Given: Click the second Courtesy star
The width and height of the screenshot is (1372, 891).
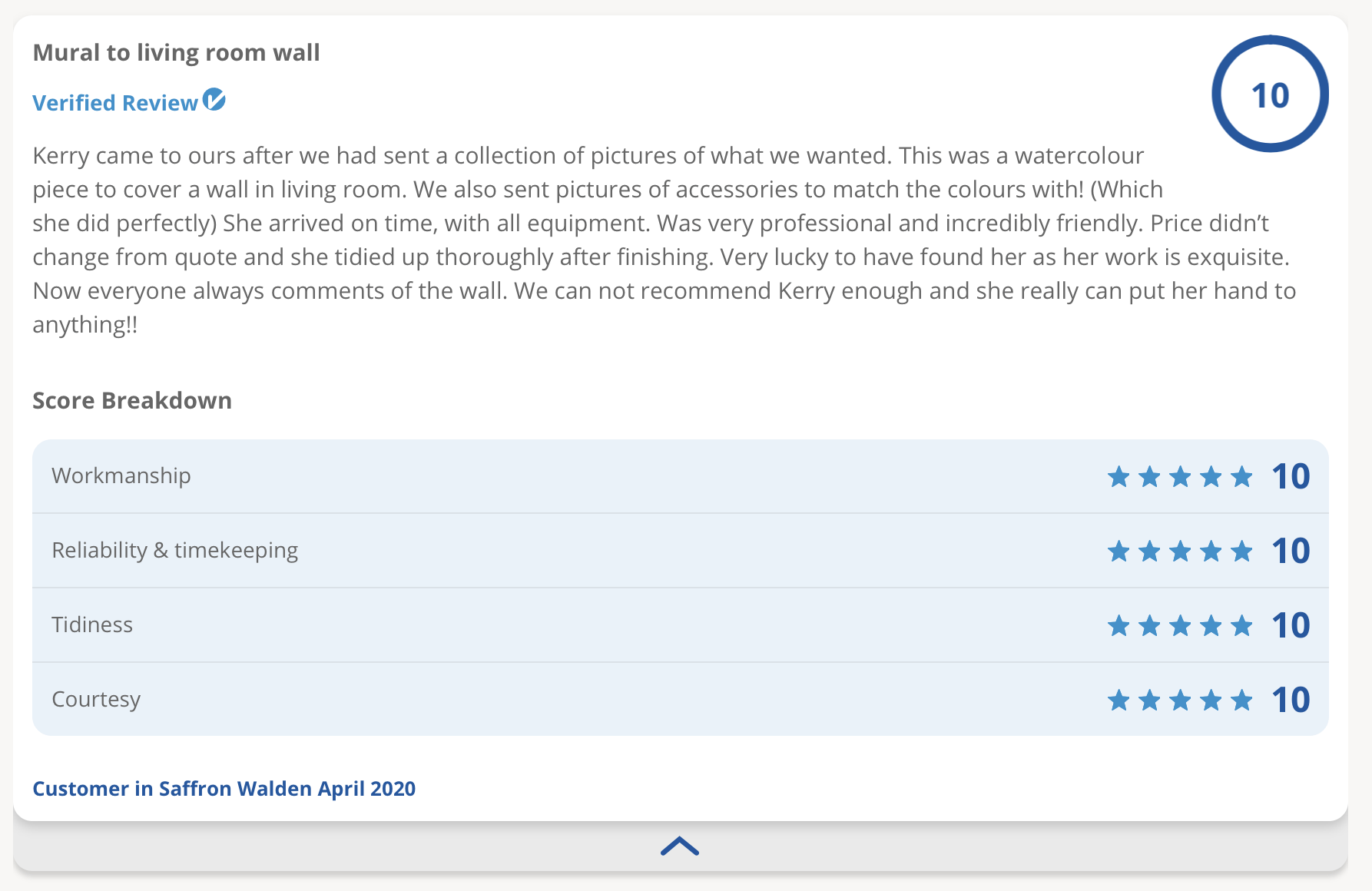Looking at the screenshot, I should pos(1149,701).
